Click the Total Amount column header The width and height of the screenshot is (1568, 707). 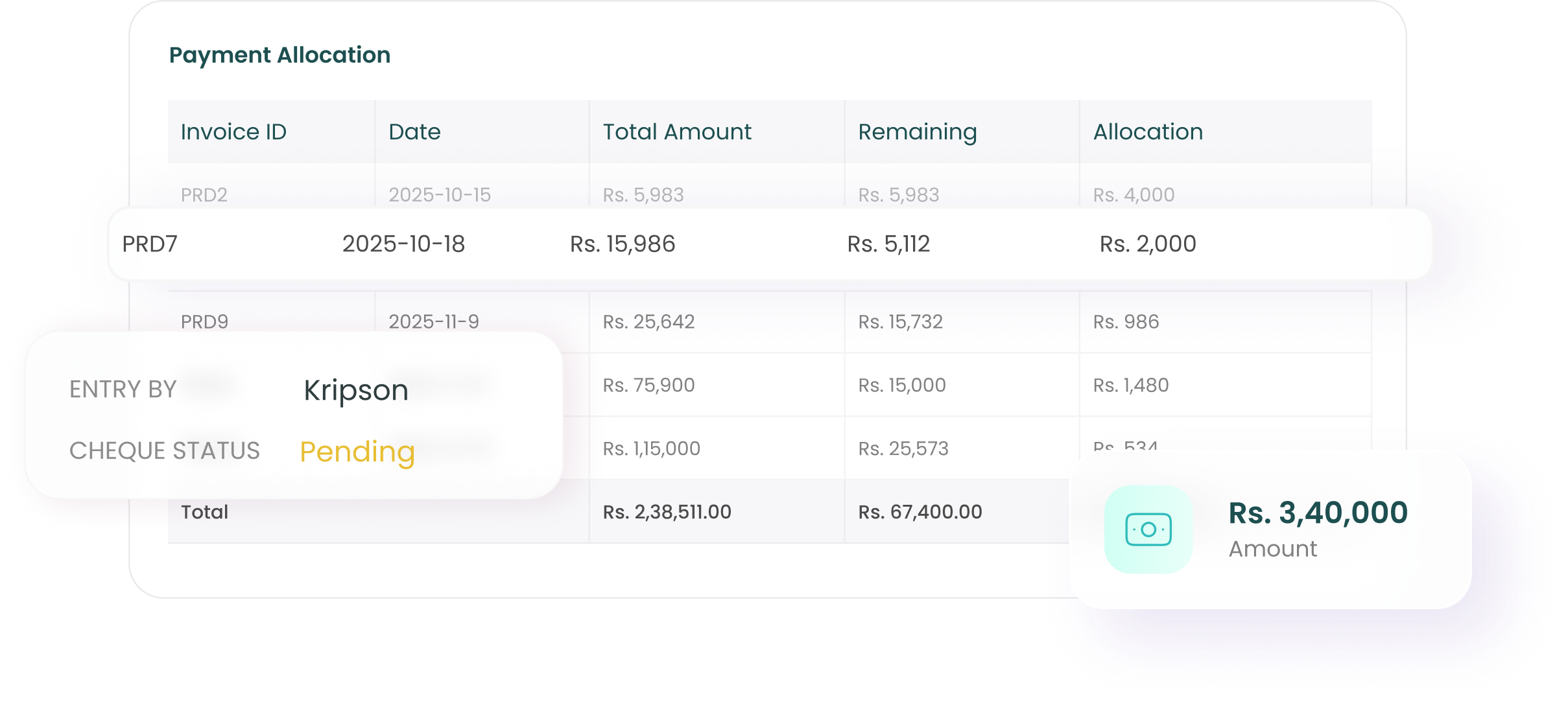pyautogui.click(x=676, y=132)
